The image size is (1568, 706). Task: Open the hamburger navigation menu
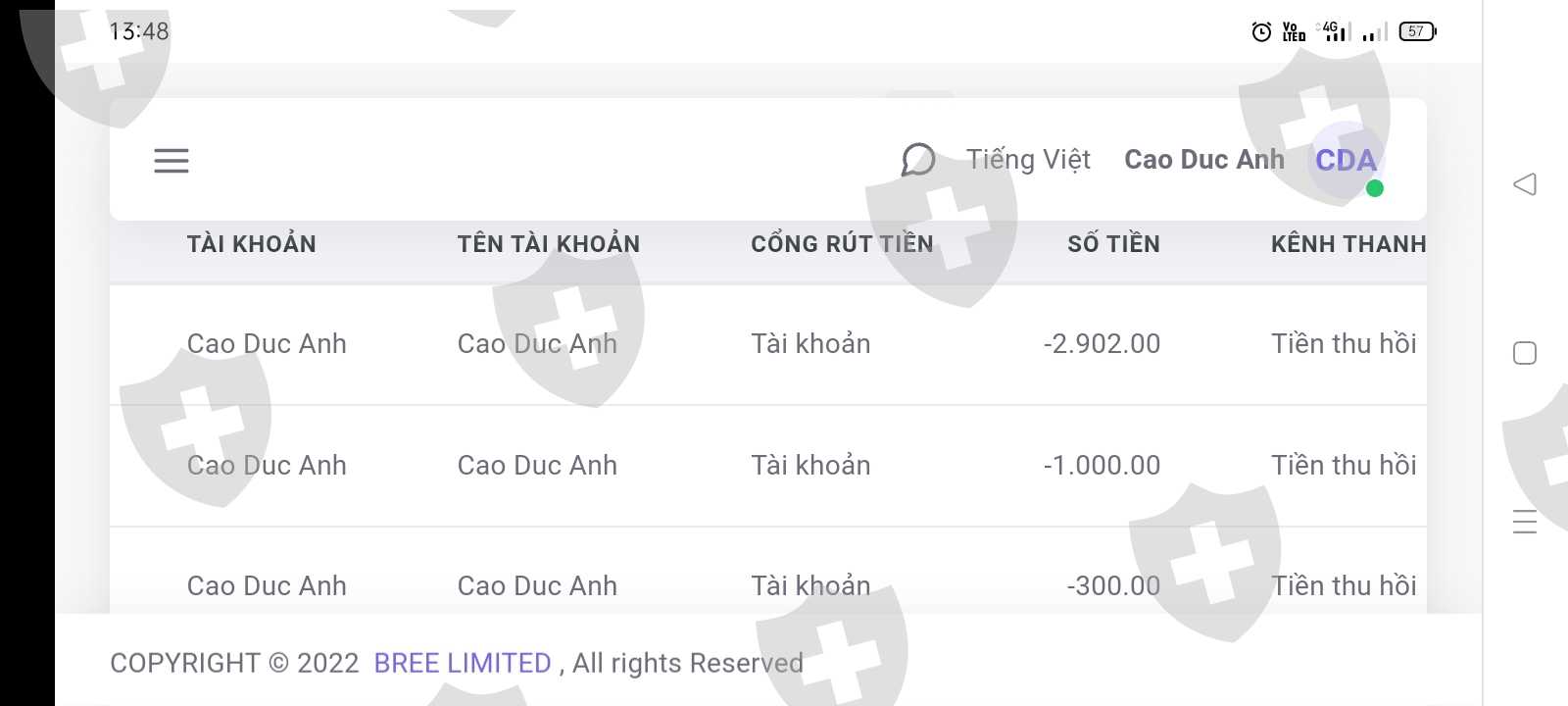171,161
